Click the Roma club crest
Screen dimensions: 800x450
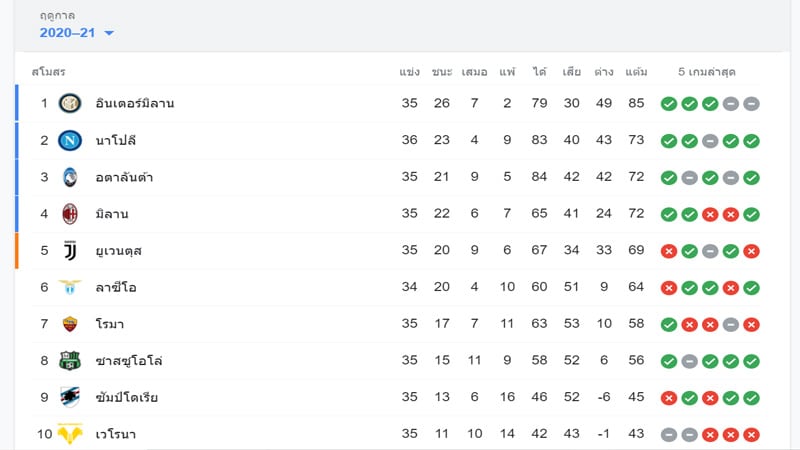pyautogui.click(x=70, y=324)
